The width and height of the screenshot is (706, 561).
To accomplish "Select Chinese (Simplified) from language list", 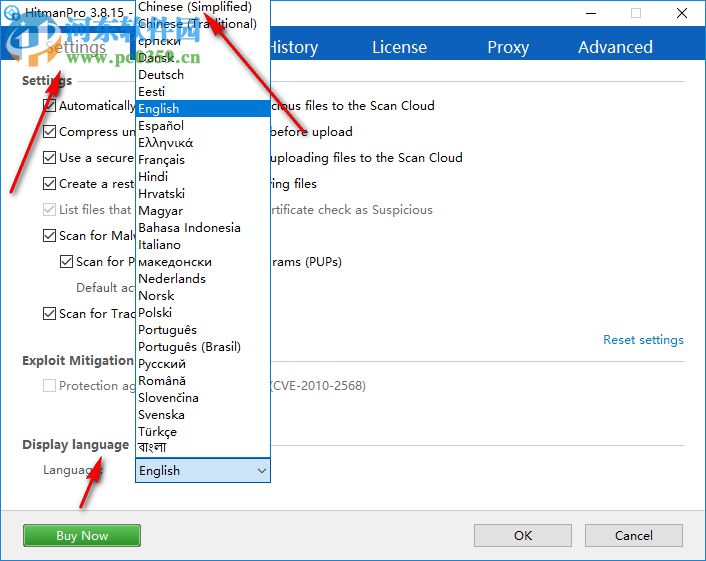I will click(203, 7).
